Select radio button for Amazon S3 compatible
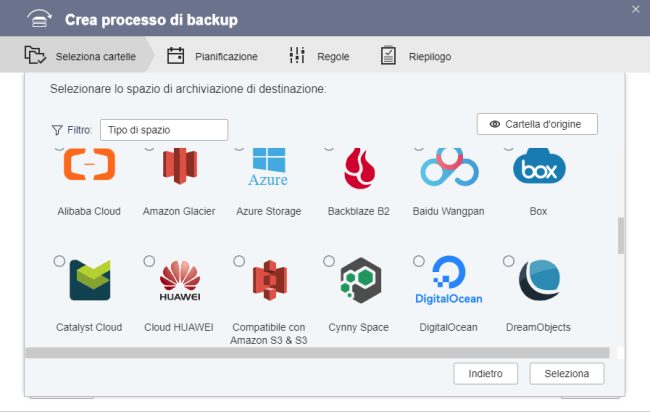Viewport: 650px width, 412px height. click(239, 261)
